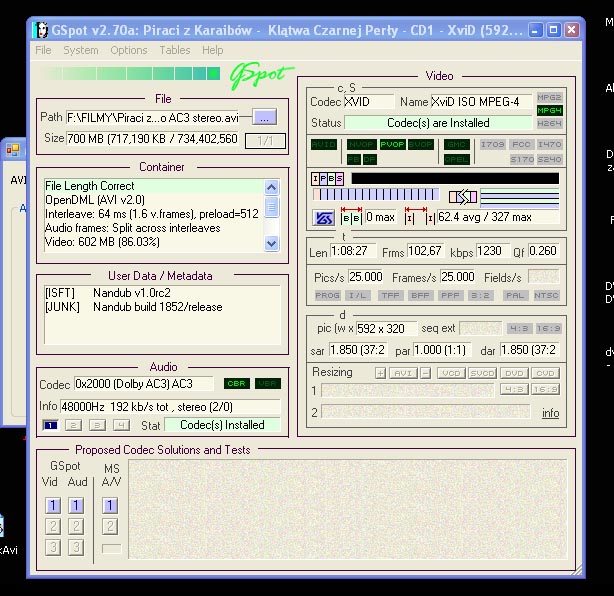Image resolution: width=614 pixels, height=596 pixels.
Task: Click the 16:9 indicator beside seq ext
Action: click(x=549, y=329)
